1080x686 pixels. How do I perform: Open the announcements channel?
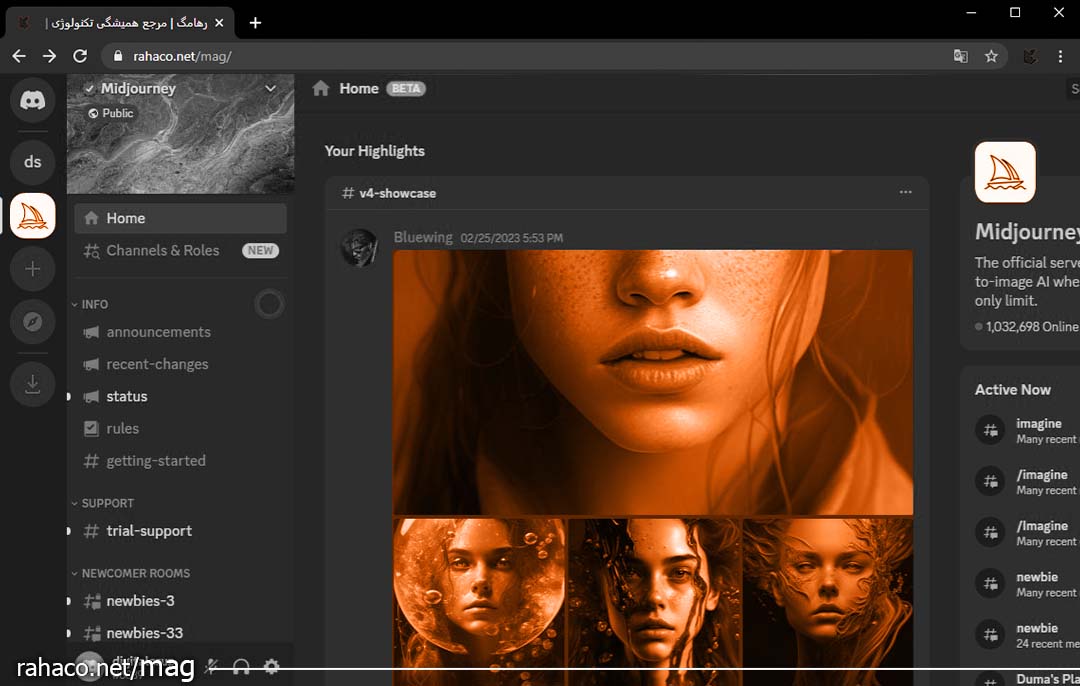(x=158, y=332)
